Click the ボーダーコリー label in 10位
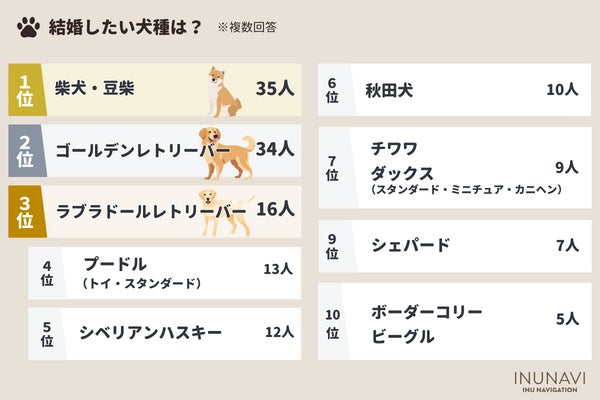This screenshot has width=600, height=400. coord(426,312)
